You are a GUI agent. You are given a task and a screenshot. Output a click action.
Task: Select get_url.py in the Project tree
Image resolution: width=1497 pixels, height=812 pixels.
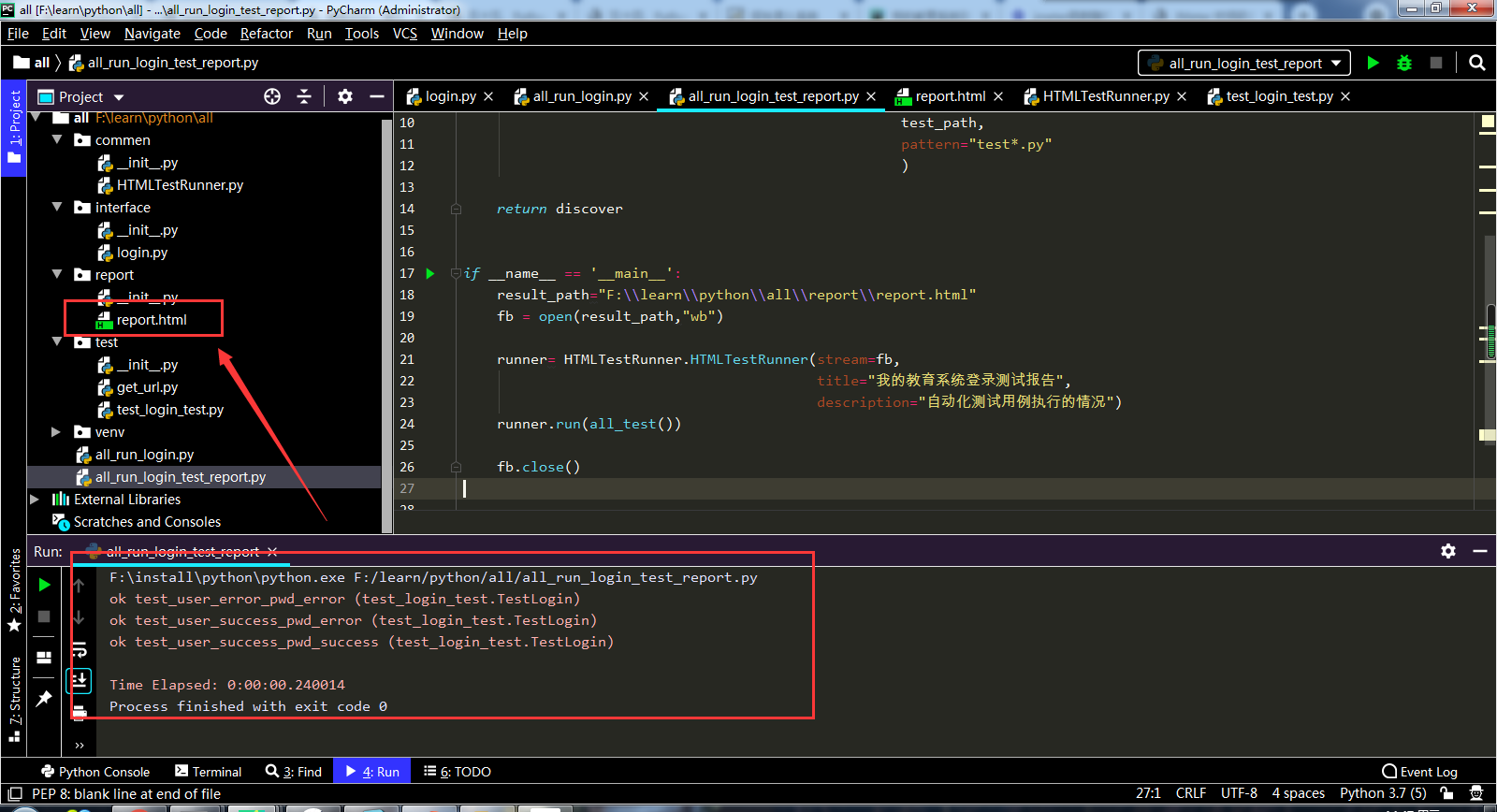point(147,386)
